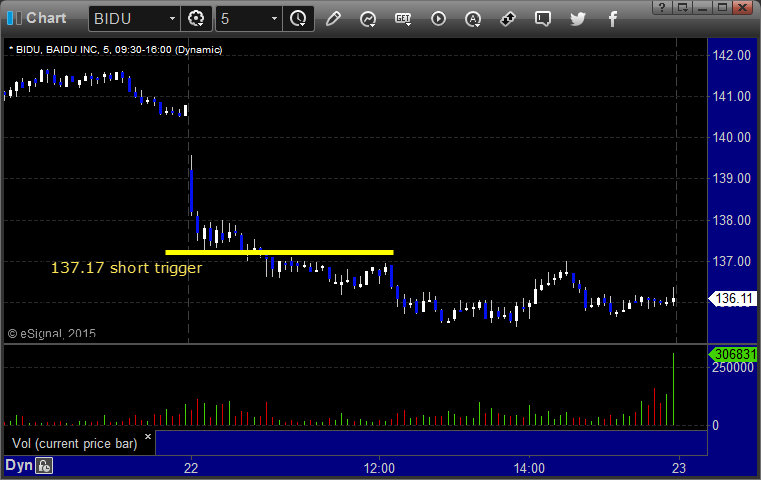Open the interval 5 dropdown
This screenshot has height=480, width=761.
[x=274, y=18]
